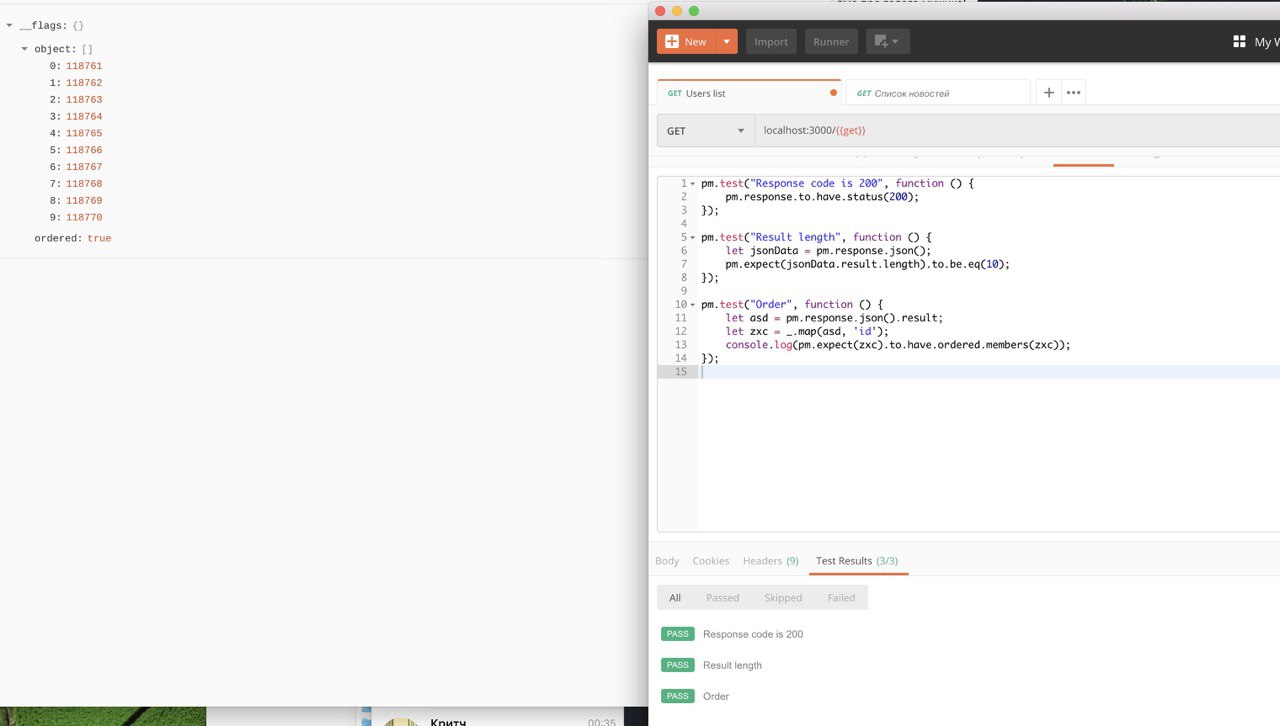This screenshot has height=726, width=1280.
Task: Select array entry 7: 118768
Action: point(76,184)
